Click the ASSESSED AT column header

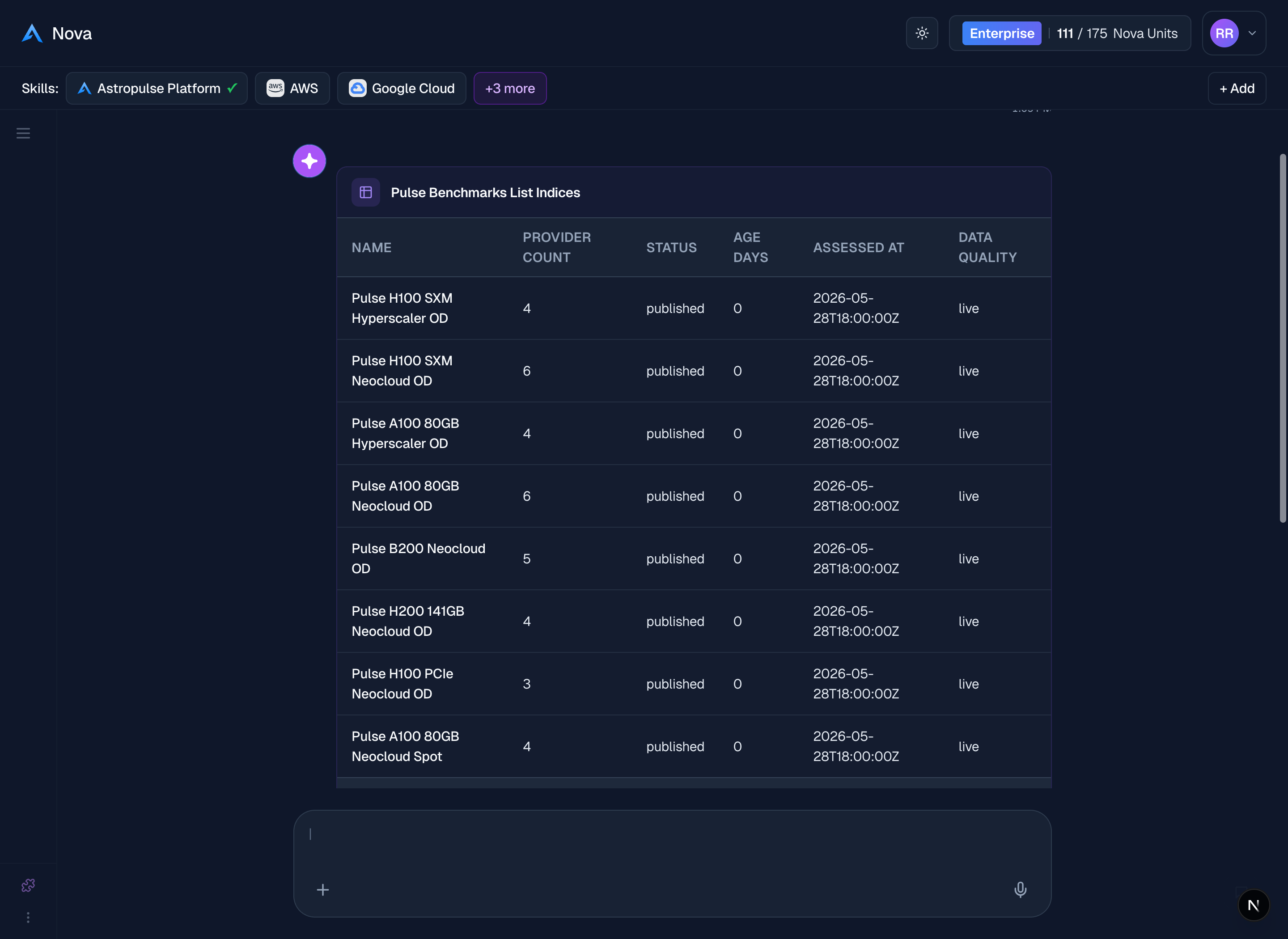coord(858,247)
